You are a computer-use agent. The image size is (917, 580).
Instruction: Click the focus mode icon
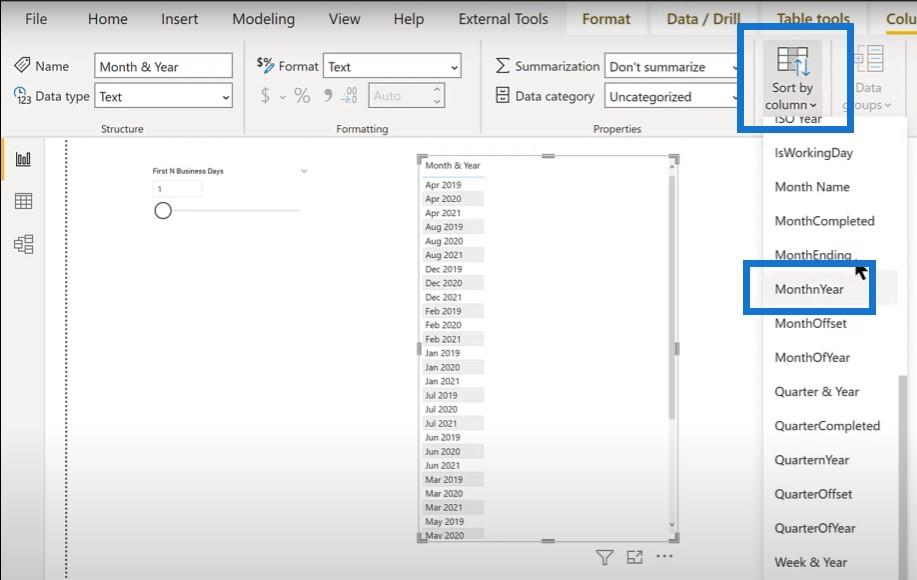coord(635,557)
